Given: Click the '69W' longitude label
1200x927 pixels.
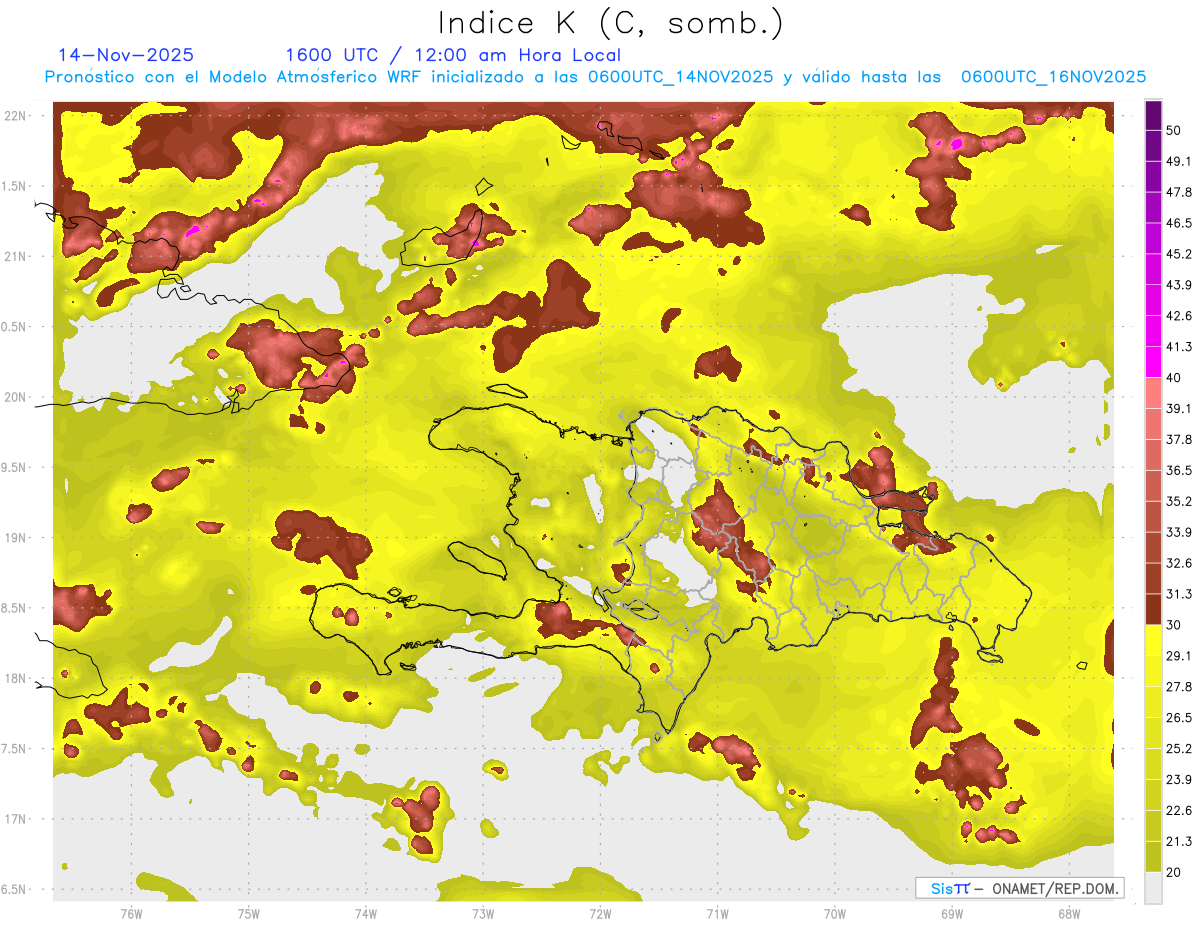Looking at the screenshot, I should (952, 914).
